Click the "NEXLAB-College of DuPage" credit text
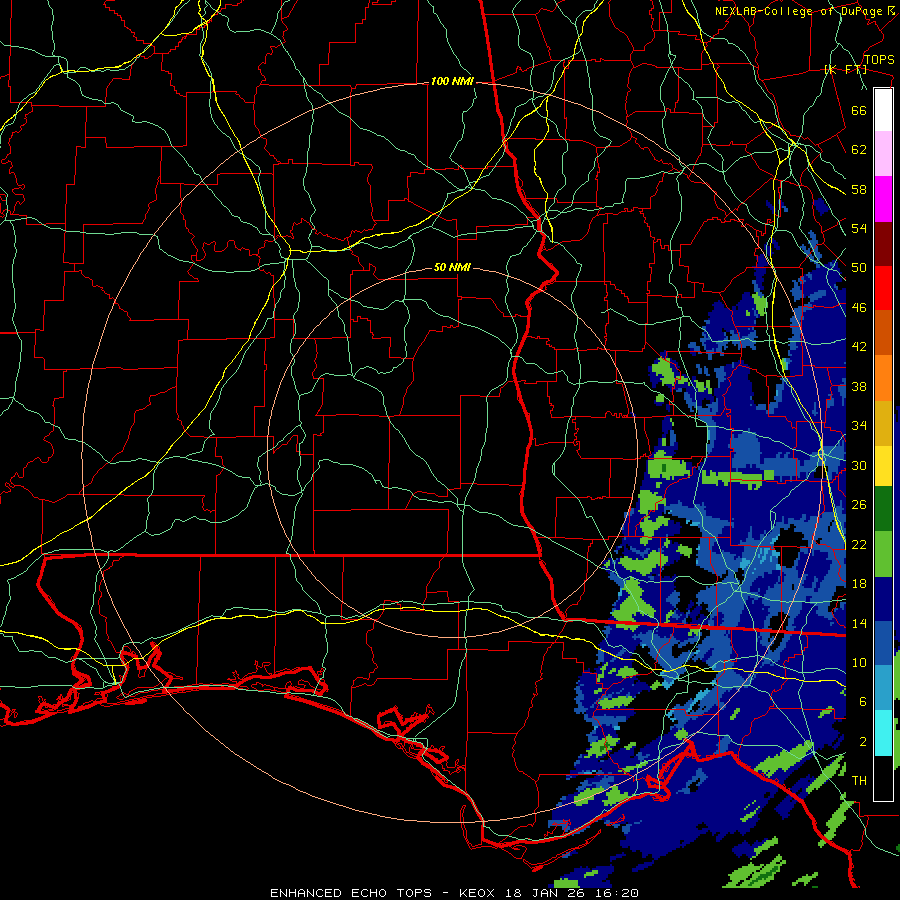This screenshot has height=900, width=900. click(798, 11)
